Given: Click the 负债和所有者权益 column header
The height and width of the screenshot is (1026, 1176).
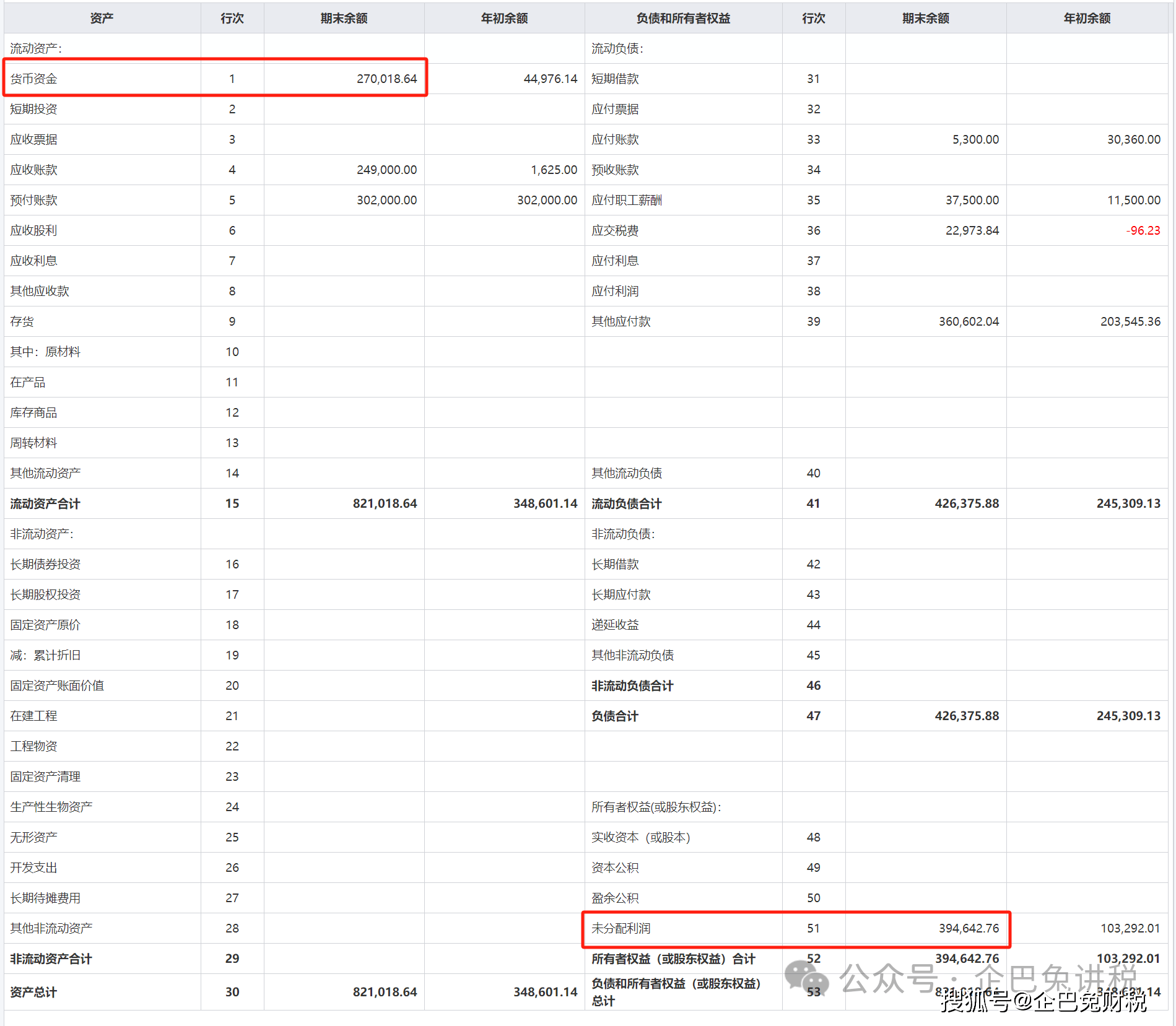Looking at the screenshot, I should 683,19.
